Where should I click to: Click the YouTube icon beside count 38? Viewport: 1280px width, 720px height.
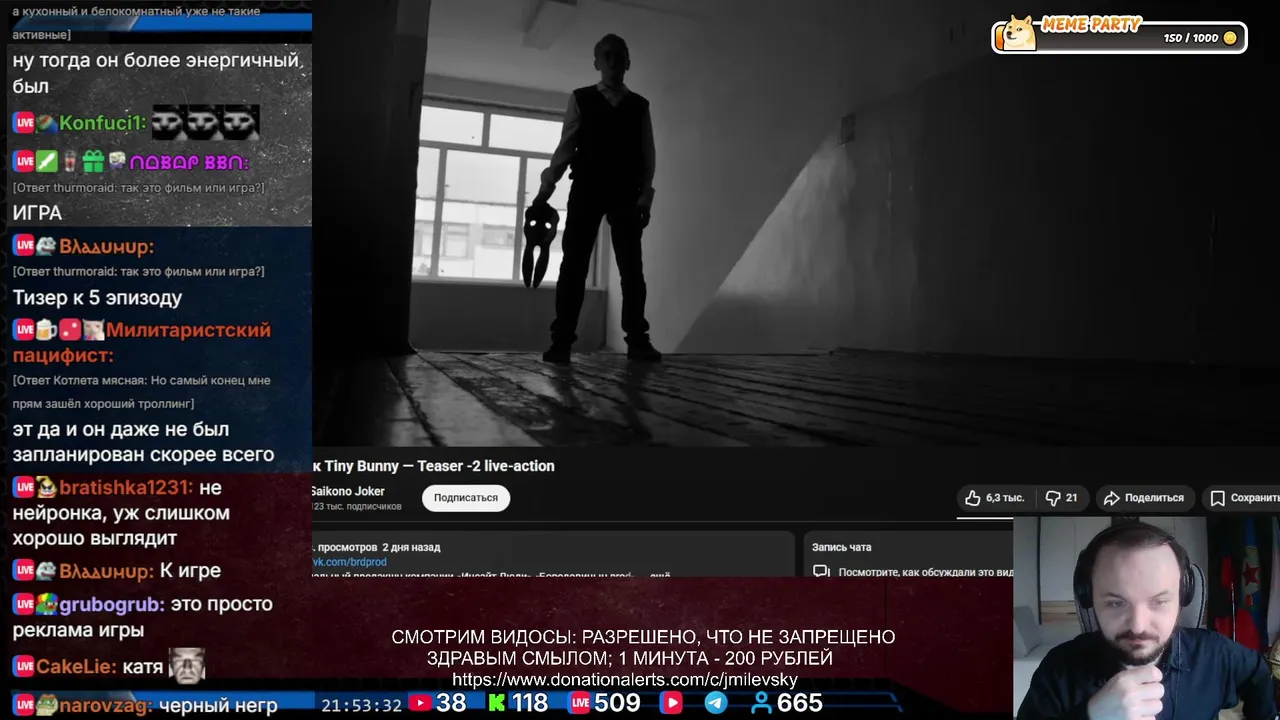pos(420,703)
